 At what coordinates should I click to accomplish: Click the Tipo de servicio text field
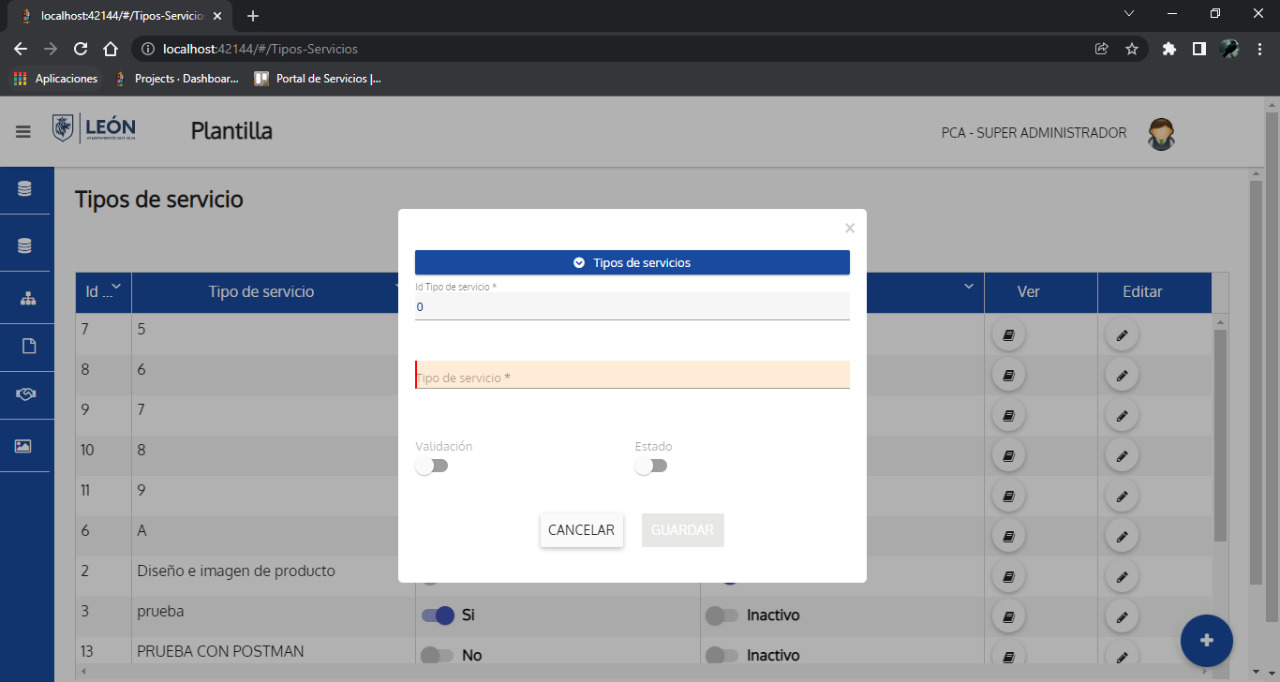pos(632,374)
